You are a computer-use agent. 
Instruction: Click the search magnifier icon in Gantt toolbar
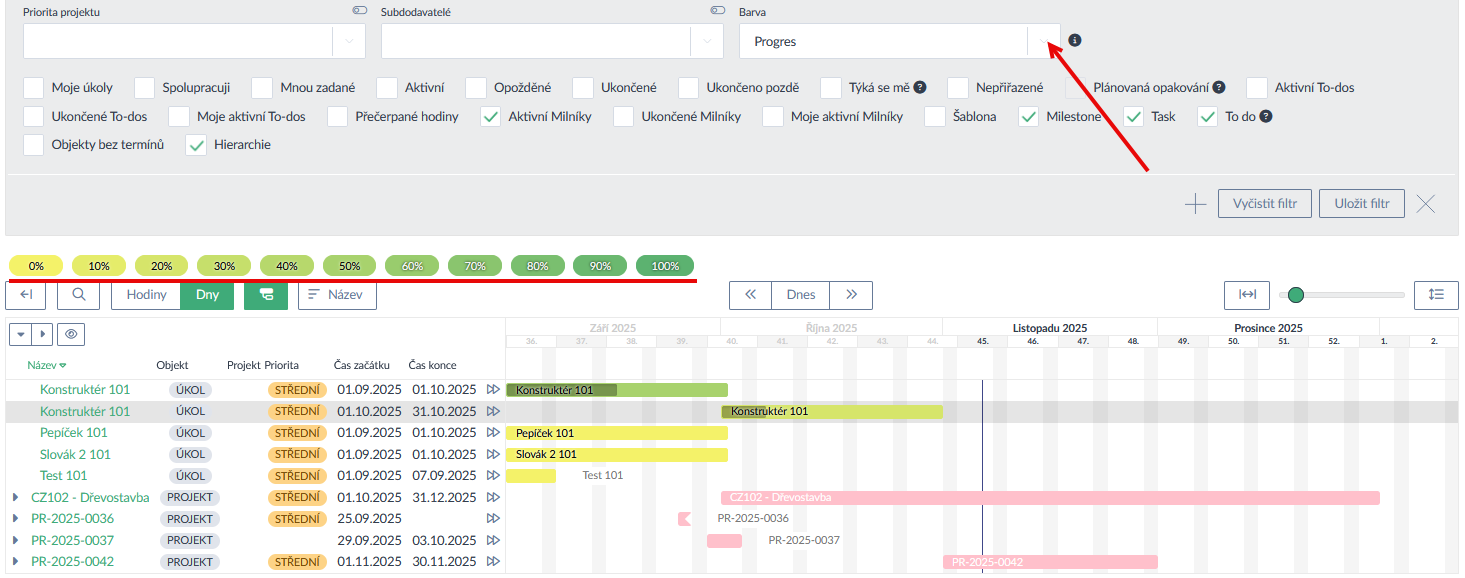(x=78, y=295)
